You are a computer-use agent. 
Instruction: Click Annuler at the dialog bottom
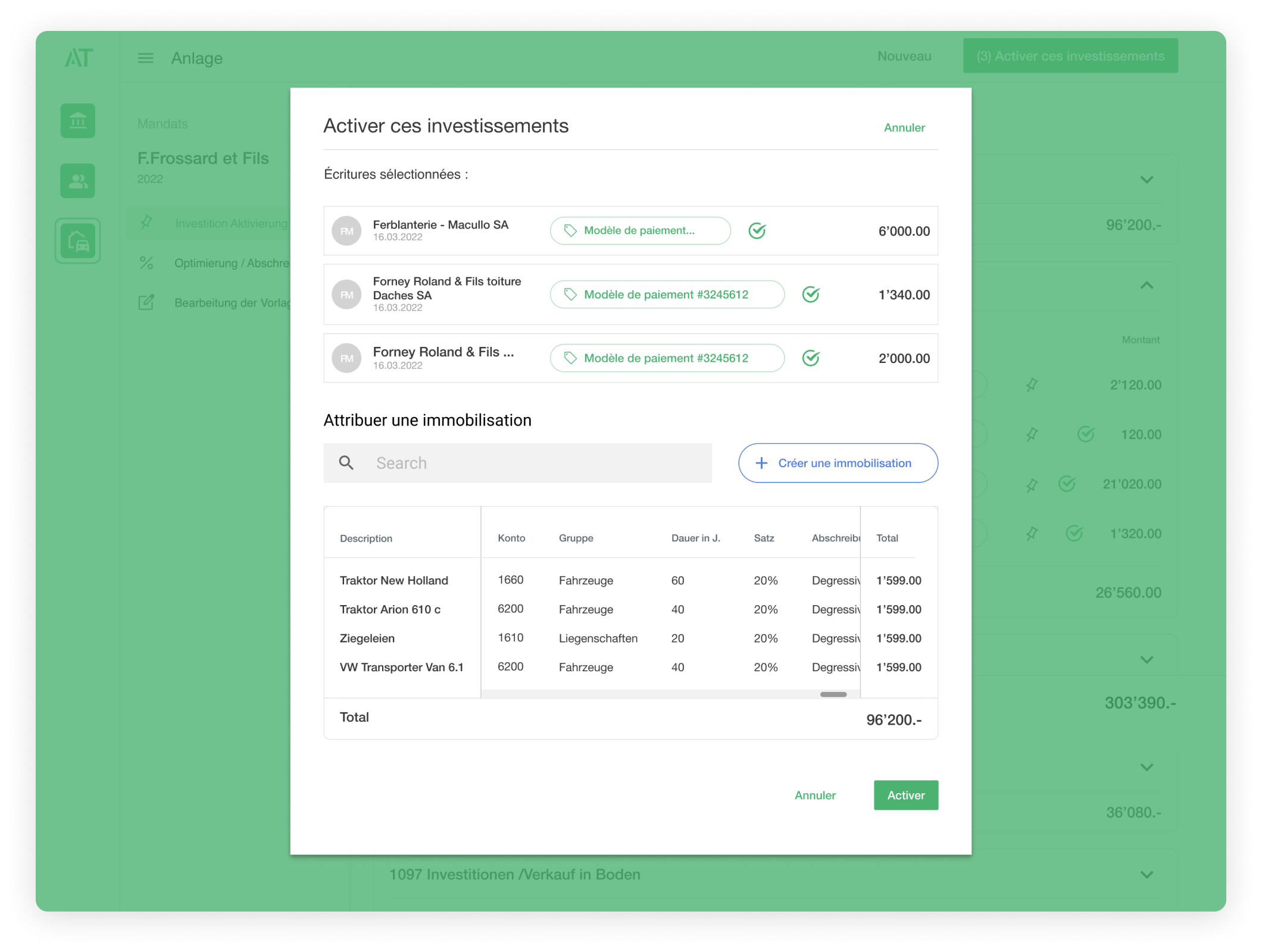[815, 795]
